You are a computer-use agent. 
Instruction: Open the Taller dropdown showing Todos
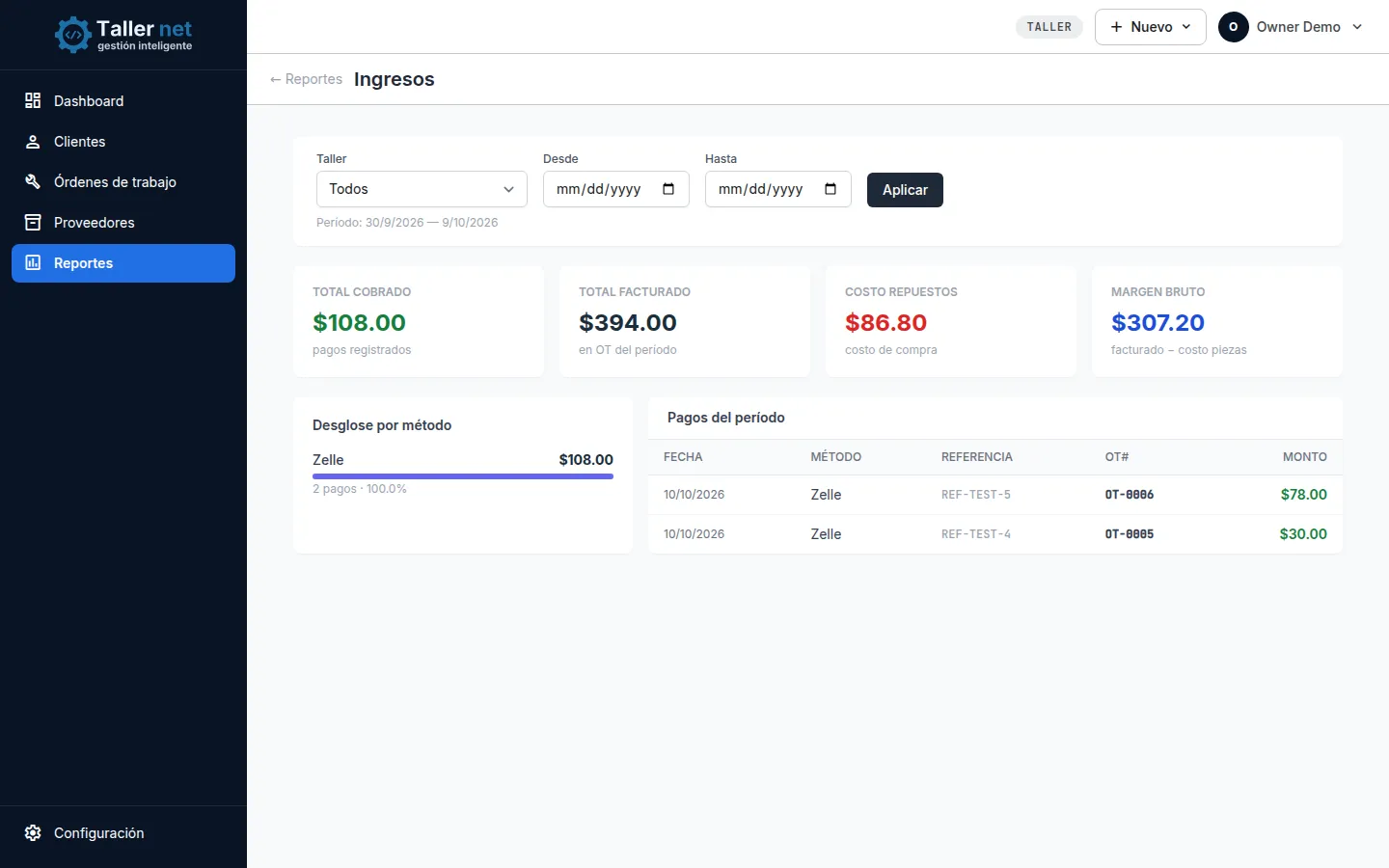tap(422, 189)
